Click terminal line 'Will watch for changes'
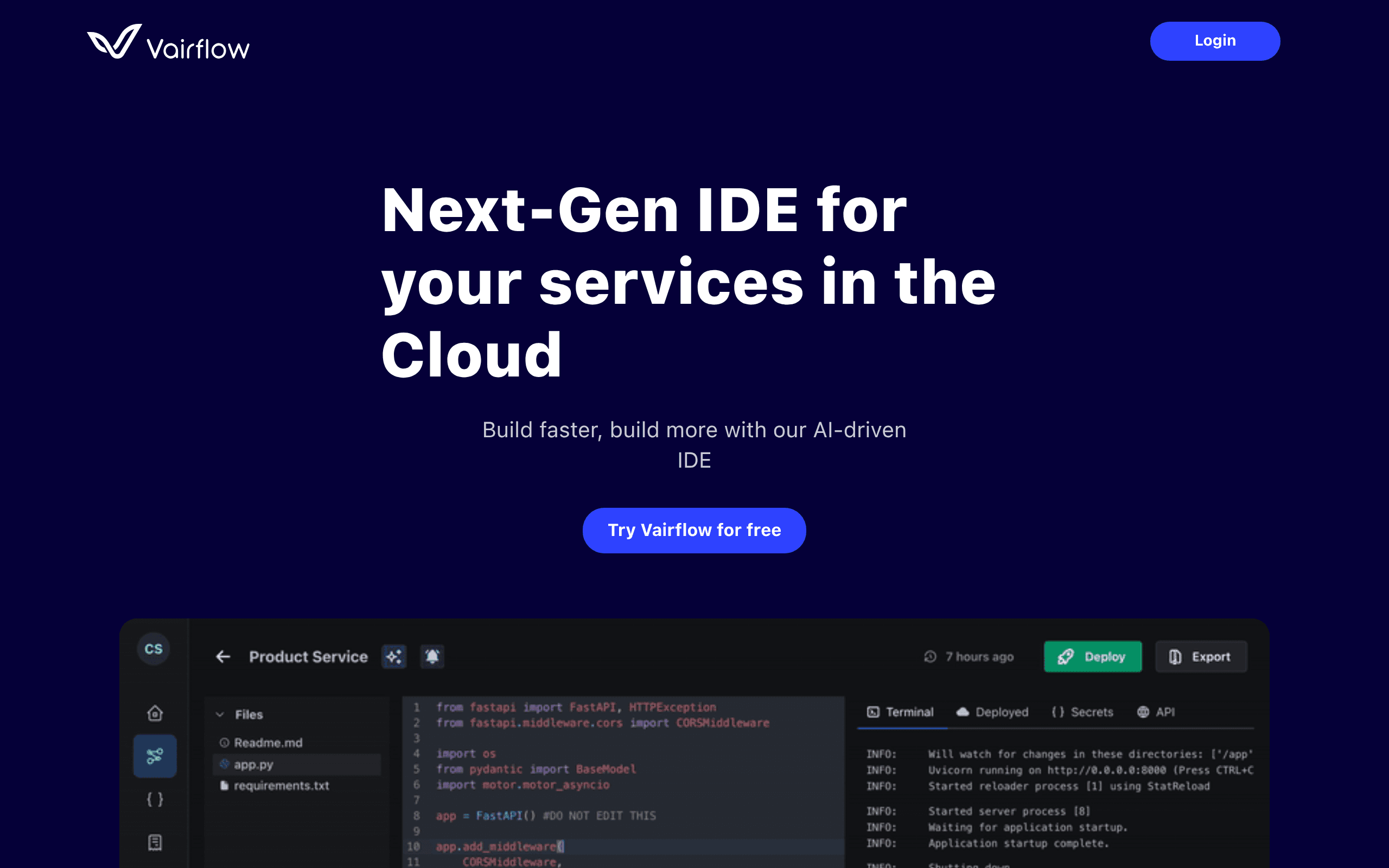 [x=1060, y=754]
